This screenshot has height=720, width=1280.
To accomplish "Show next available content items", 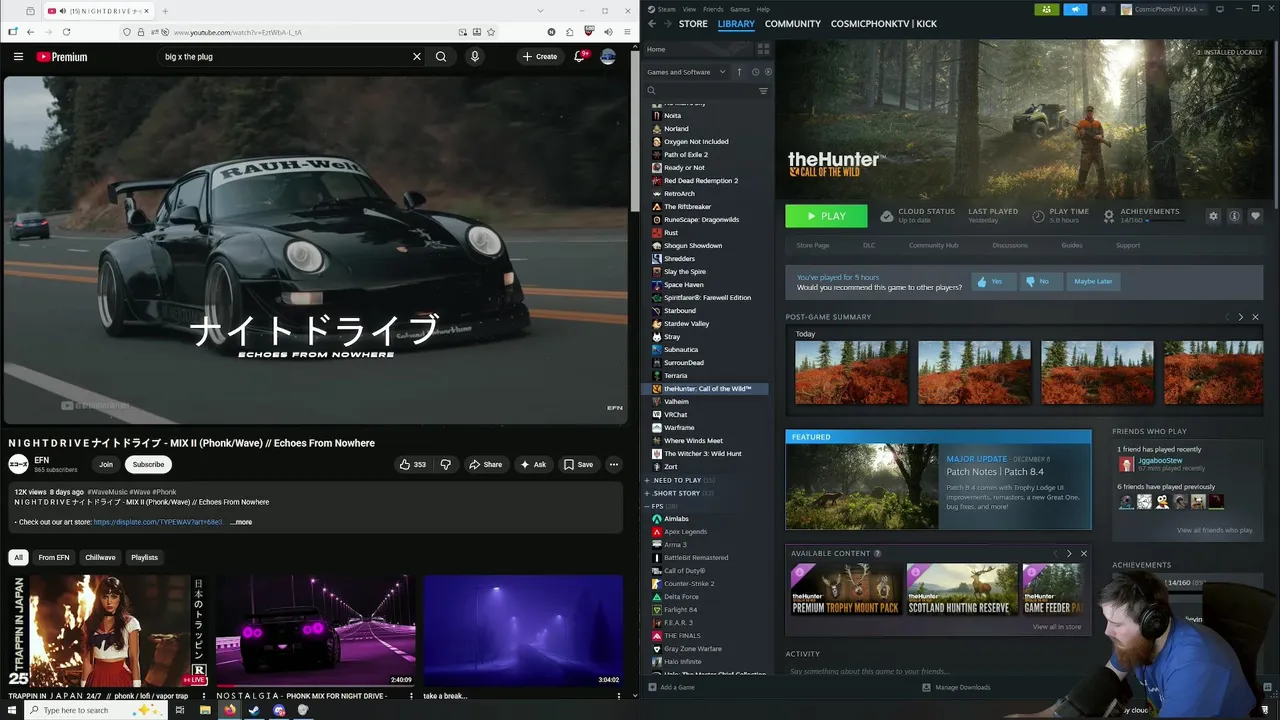I will 1069,553.
